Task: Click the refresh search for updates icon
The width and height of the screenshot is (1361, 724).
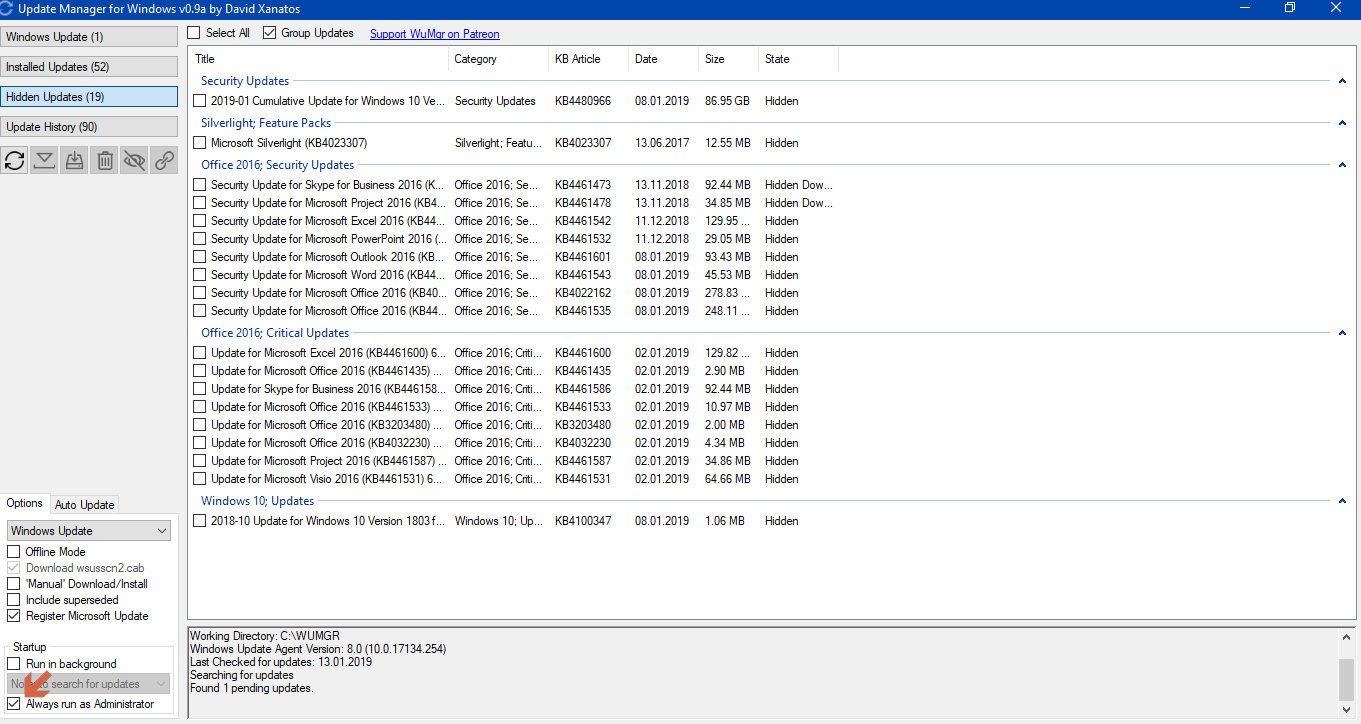Action: (15, 160)
